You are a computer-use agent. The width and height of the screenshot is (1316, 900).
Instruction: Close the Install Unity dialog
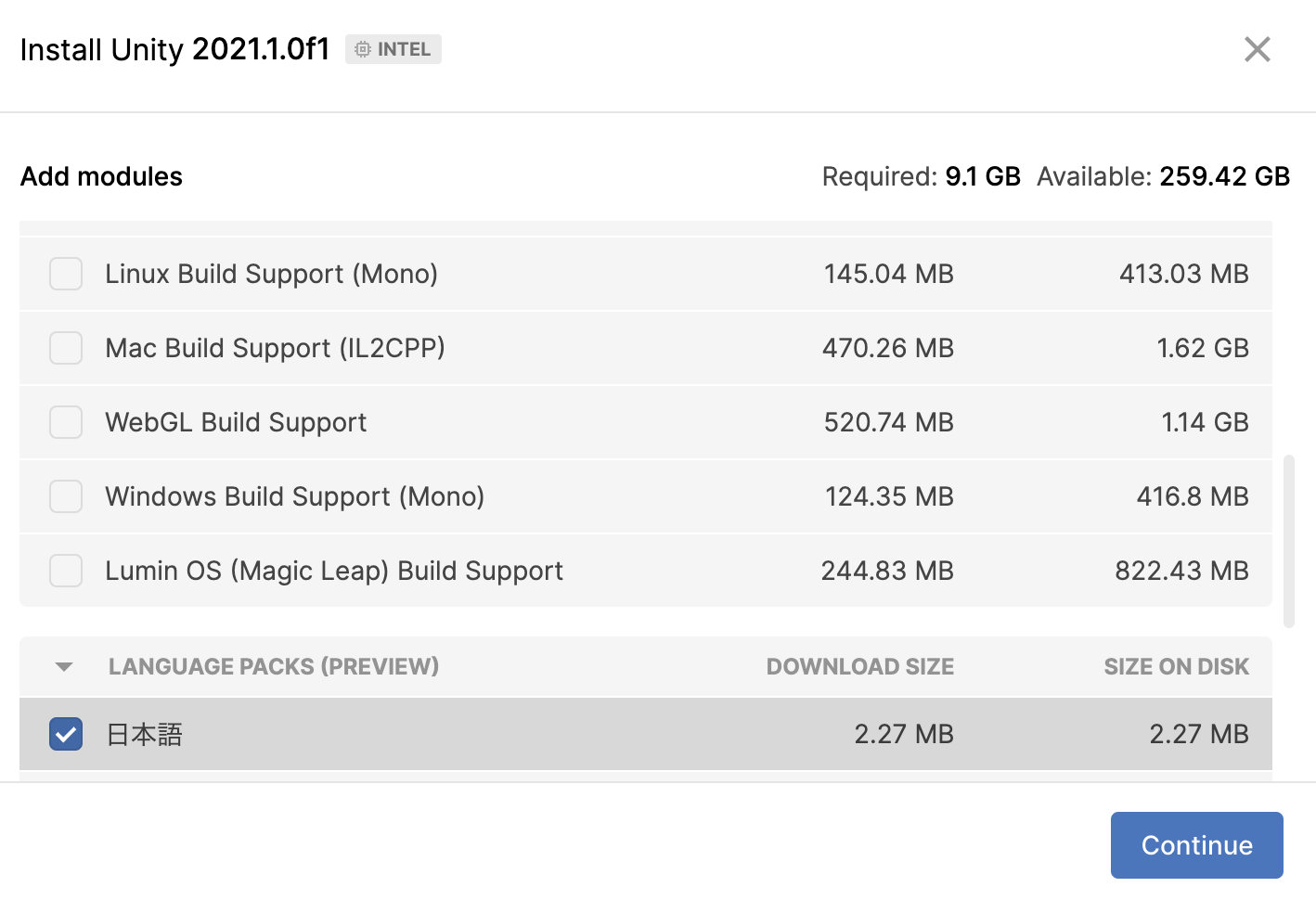point(1257,49)
